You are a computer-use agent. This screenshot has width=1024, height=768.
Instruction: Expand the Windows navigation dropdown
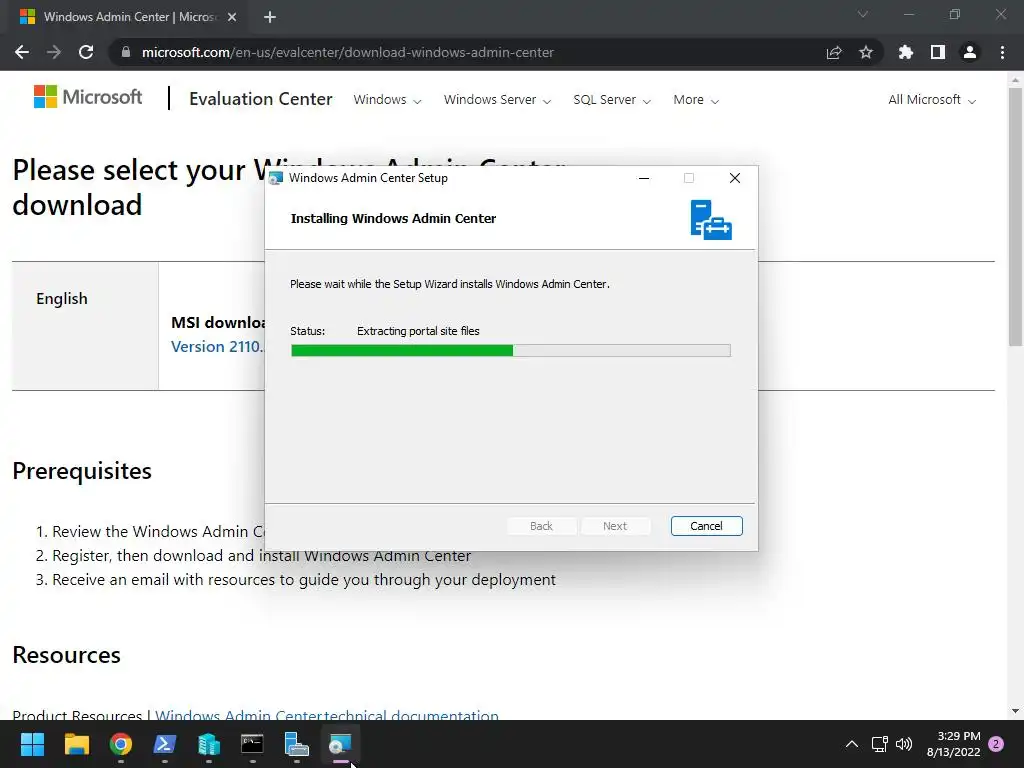click(387, 100)
